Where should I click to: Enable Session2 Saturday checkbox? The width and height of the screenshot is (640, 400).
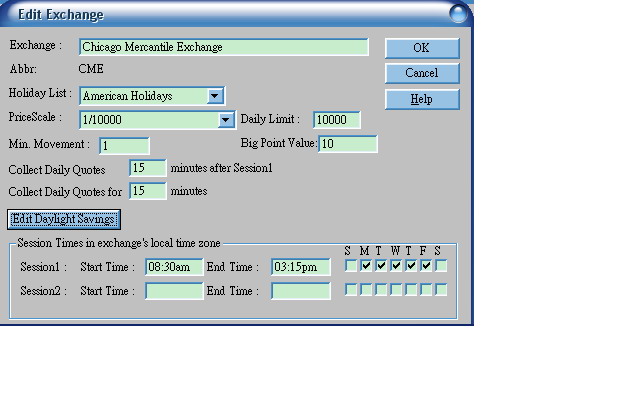point(441,290)
